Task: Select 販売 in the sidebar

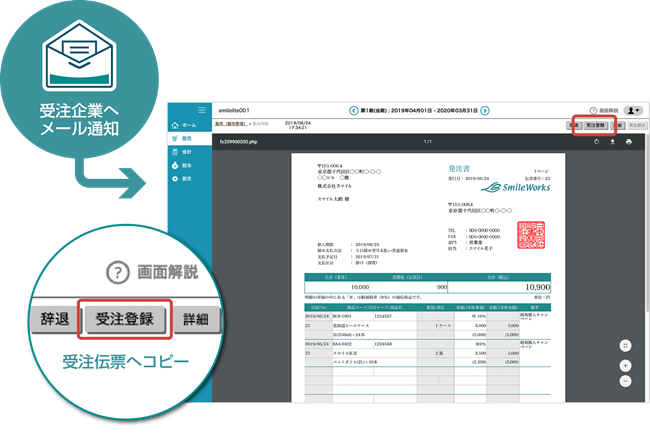Action: (x=187, y=136)
